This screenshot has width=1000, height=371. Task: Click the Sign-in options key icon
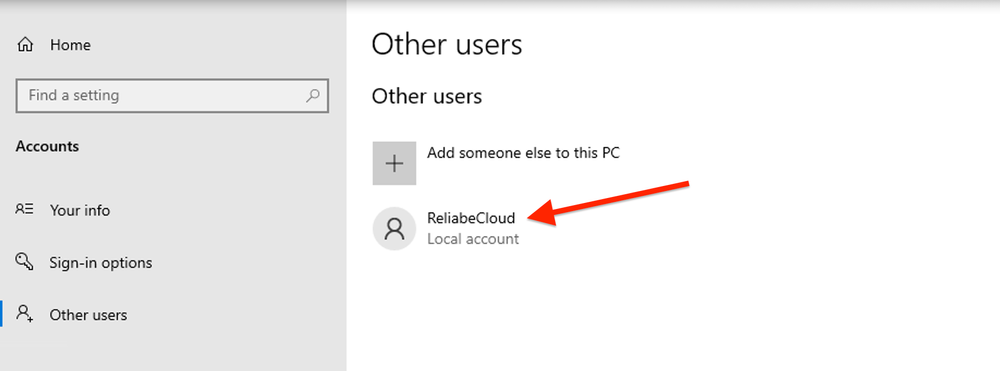24,261
